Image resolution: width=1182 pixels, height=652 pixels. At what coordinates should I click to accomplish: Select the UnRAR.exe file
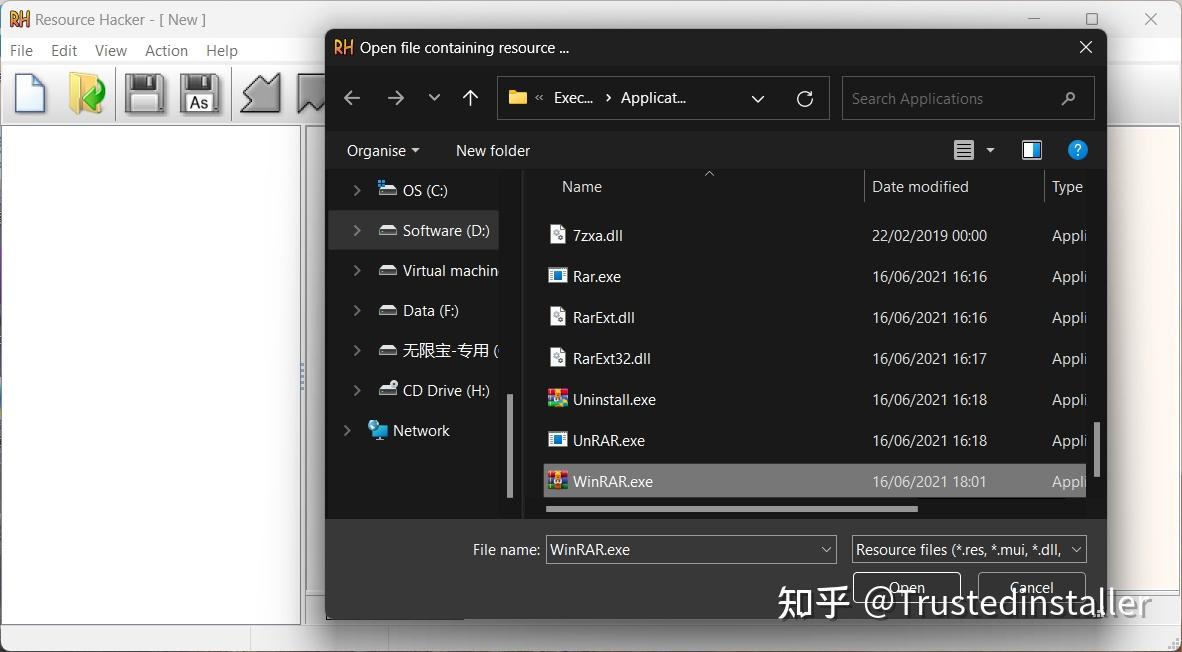608,441
